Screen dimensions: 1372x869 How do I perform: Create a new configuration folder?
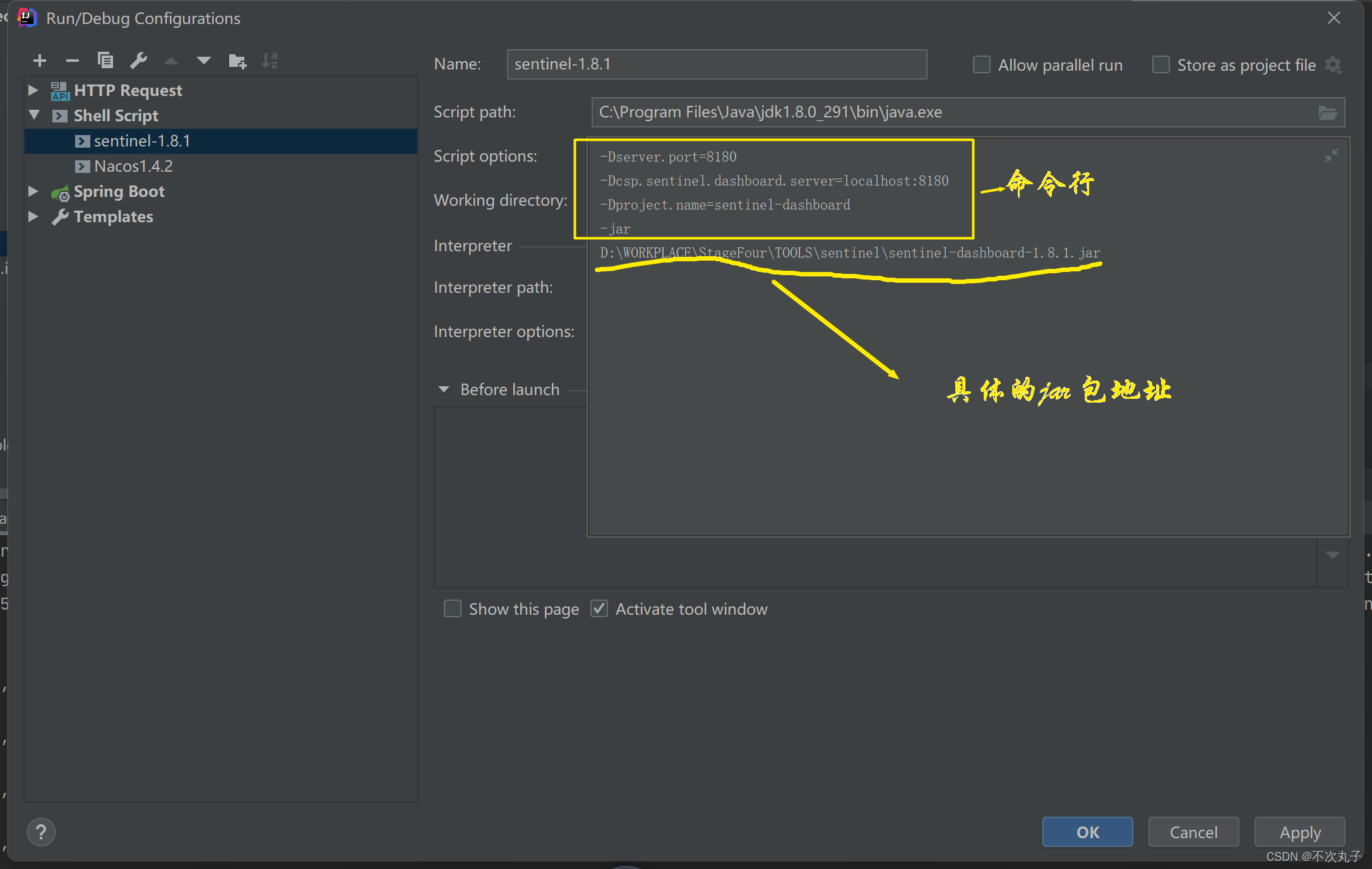coord(237,61)
